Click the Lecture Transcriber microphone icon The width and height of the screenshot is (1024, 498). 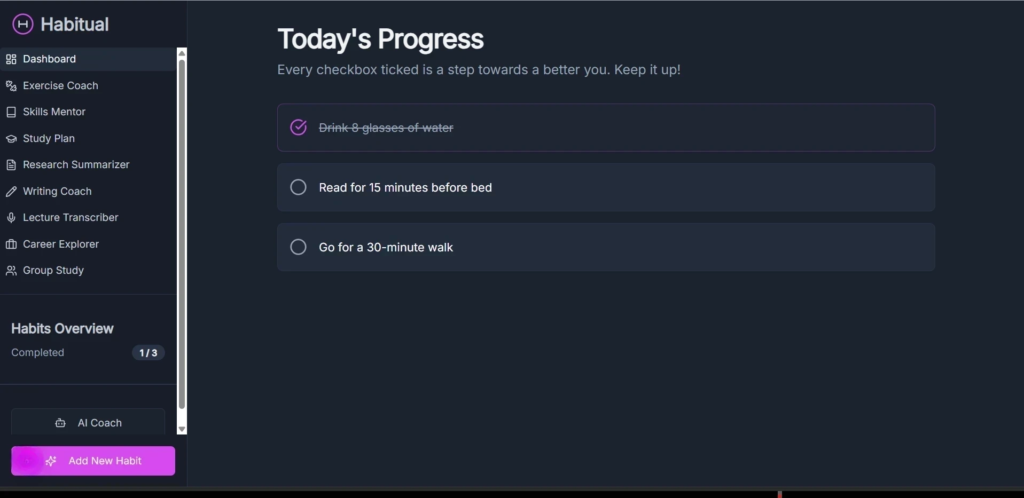[x=11, y=218]
